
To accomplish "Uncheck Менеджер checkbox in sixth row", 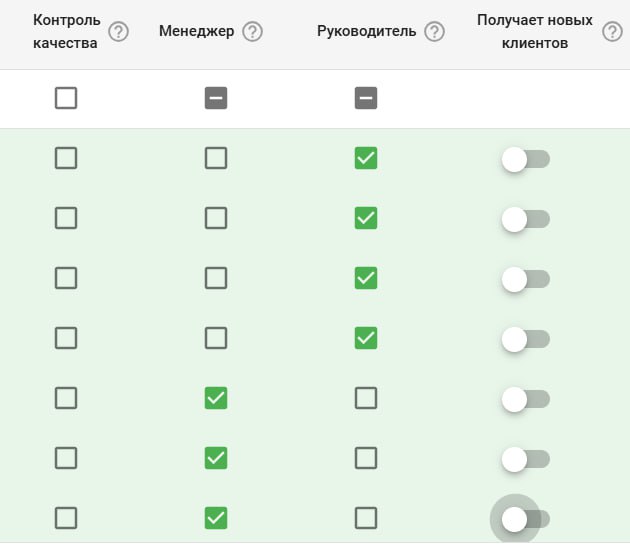I will click(216, 458).
